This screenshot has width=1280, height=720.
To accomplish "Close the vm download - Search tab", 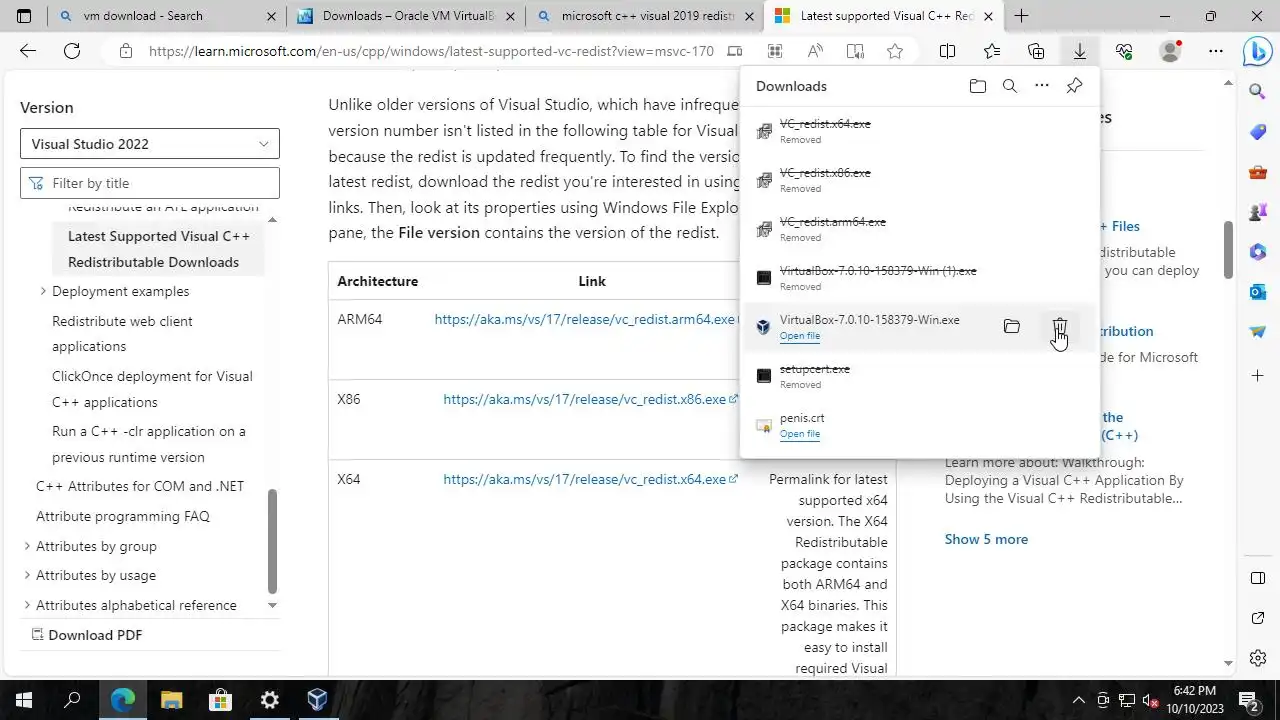I will 273,16.
